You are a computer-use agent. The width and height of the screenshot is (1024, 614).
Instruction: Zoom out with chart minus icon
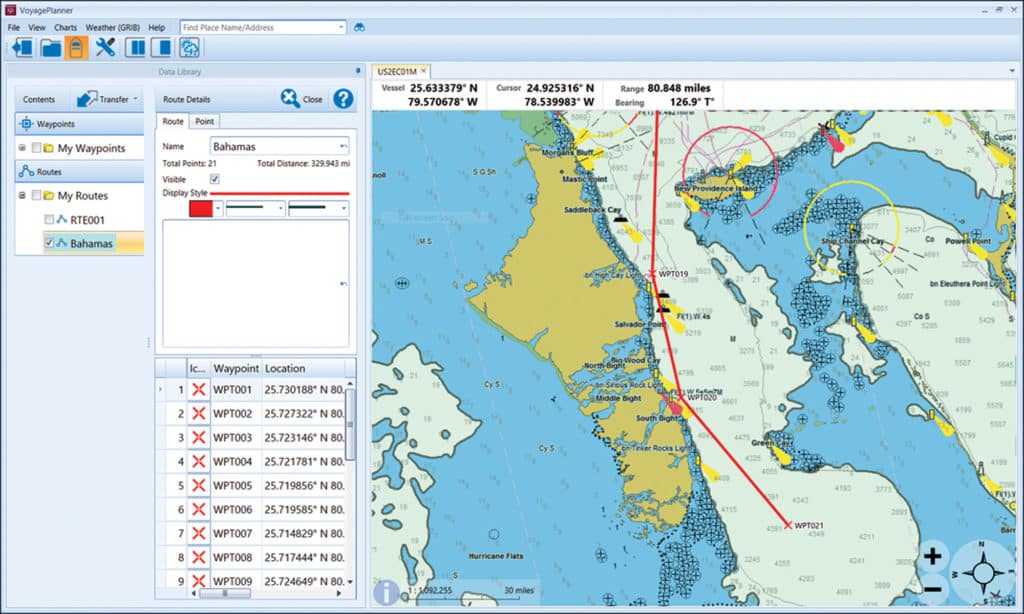click(x=933, y=589)
